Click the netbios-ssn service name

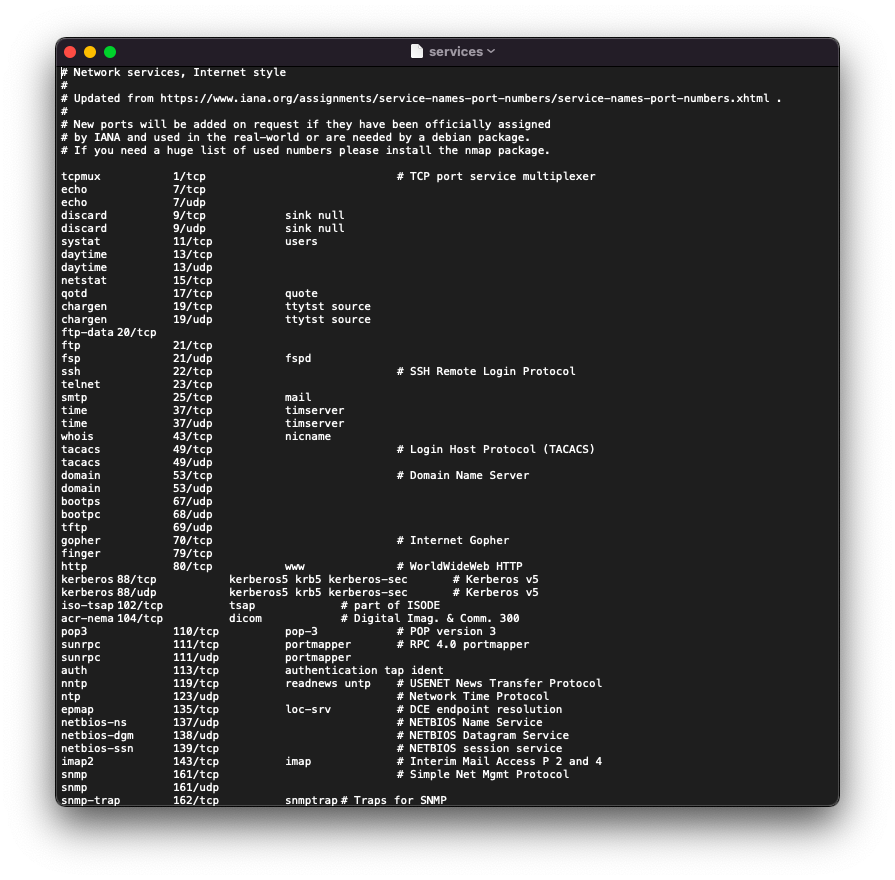[x=97, y=749]
